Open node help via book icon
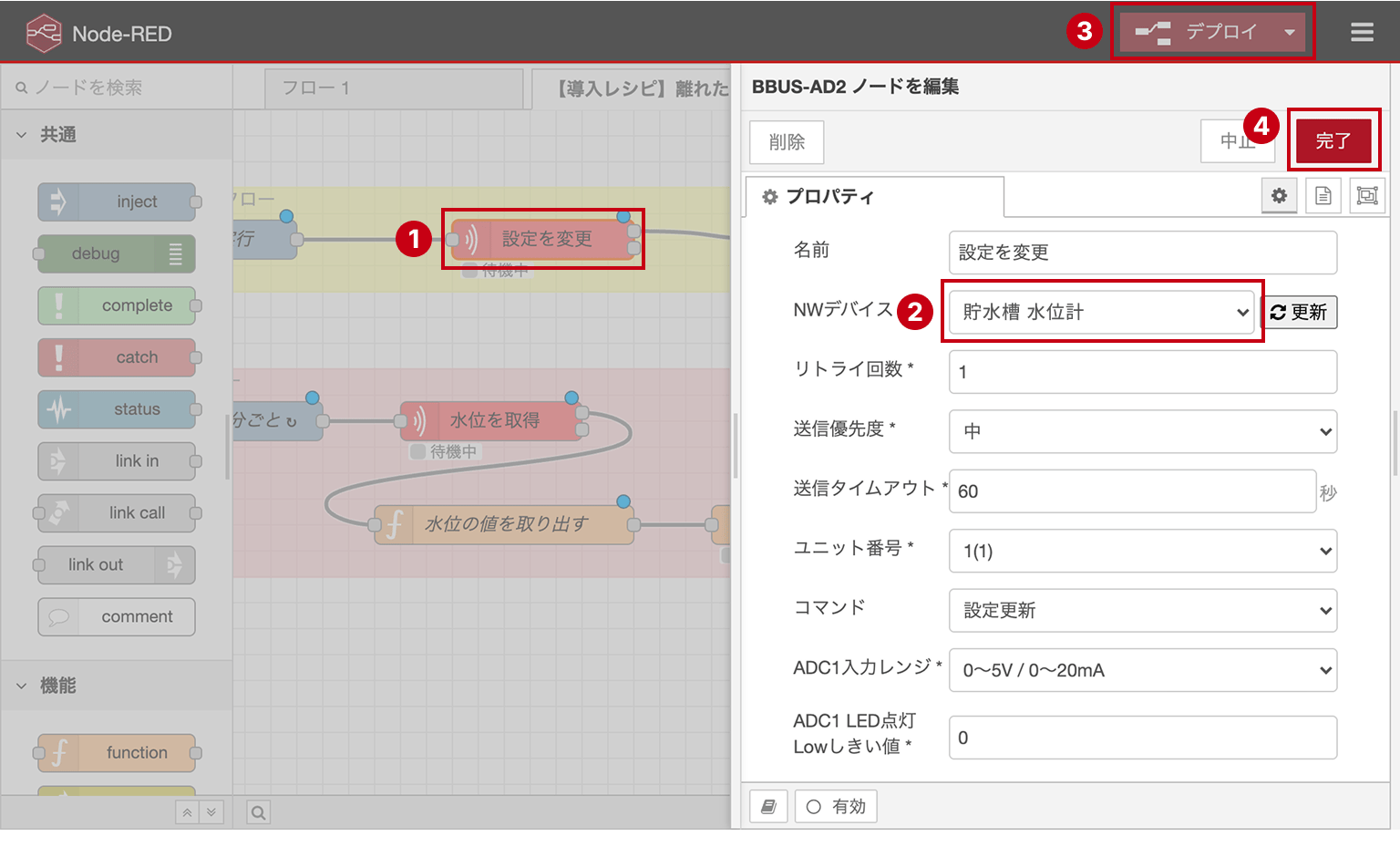This screenshot has height=857, width=1400. coord(768,807)
